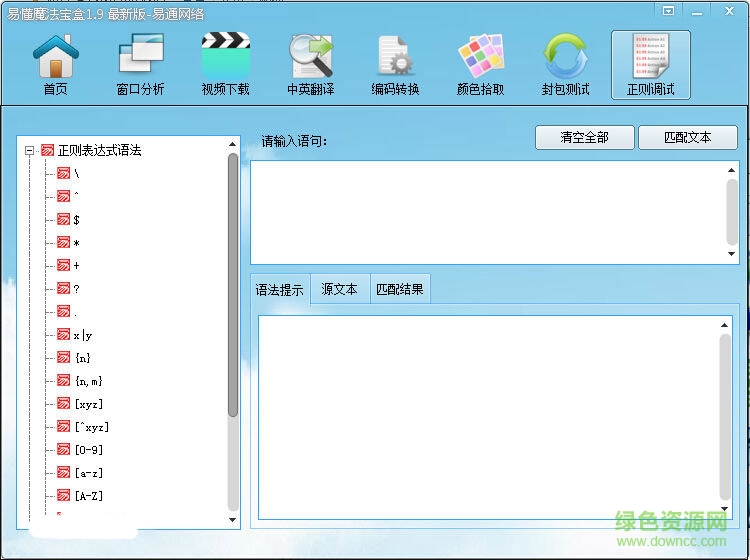The width and height of the screenshot is (750, 560).
Task: Click the syntax tree scroll down arrow
Action: (232, 520)
